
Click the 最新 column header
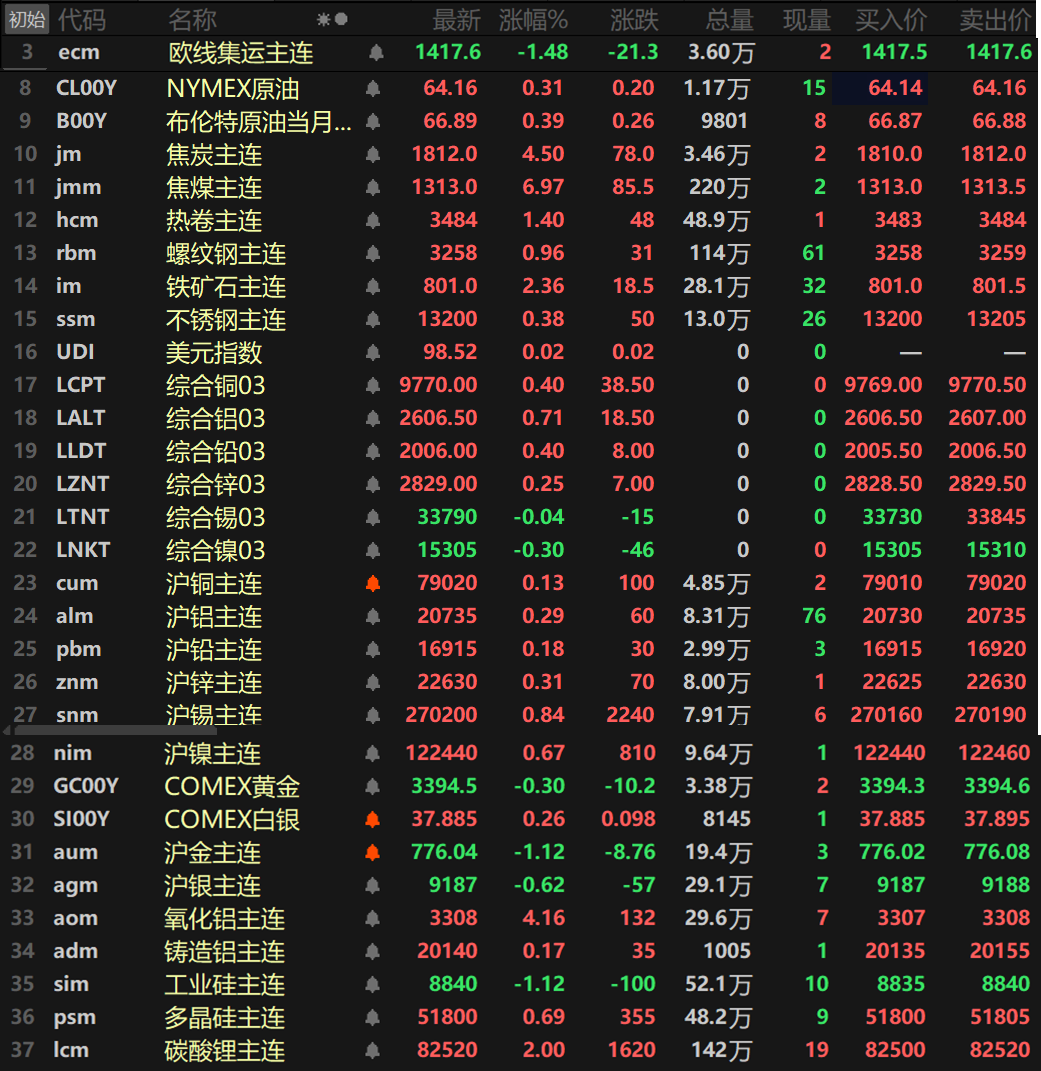click(456, 19)
